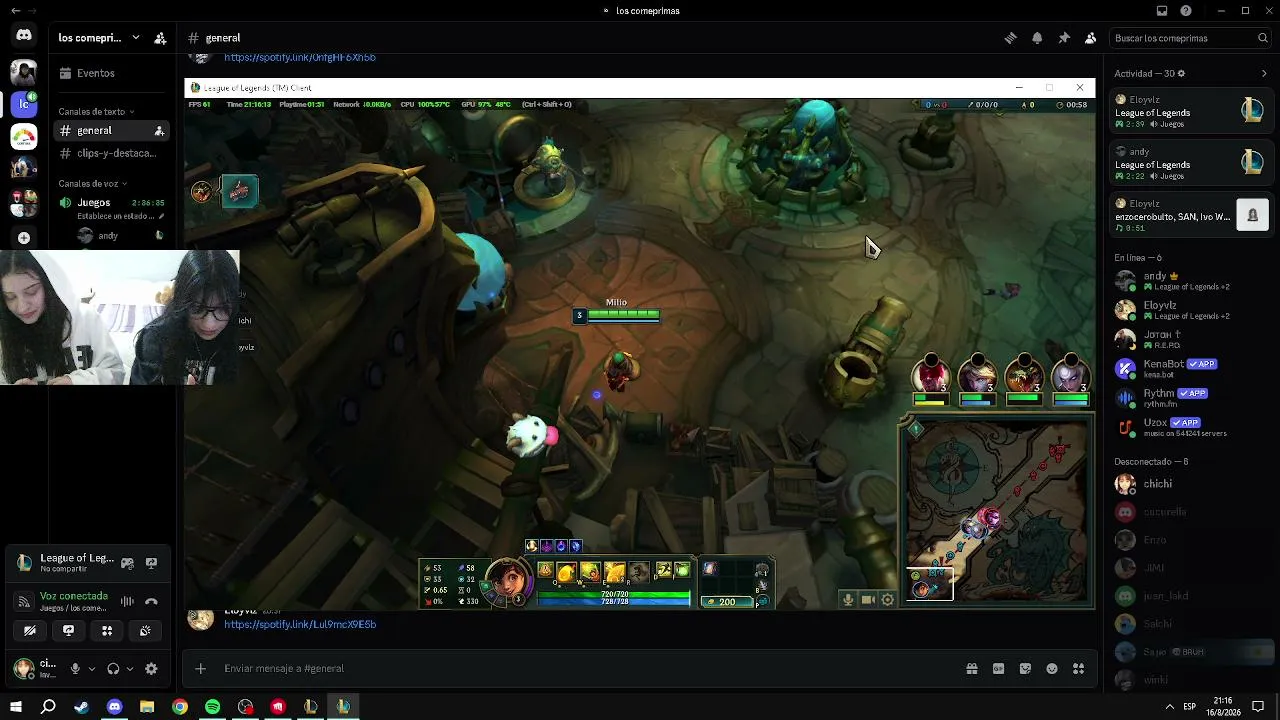Viewport: 1280px width, 720px height.
Task: Open voice connection details signal icon
Action: [x=24, y=601]
